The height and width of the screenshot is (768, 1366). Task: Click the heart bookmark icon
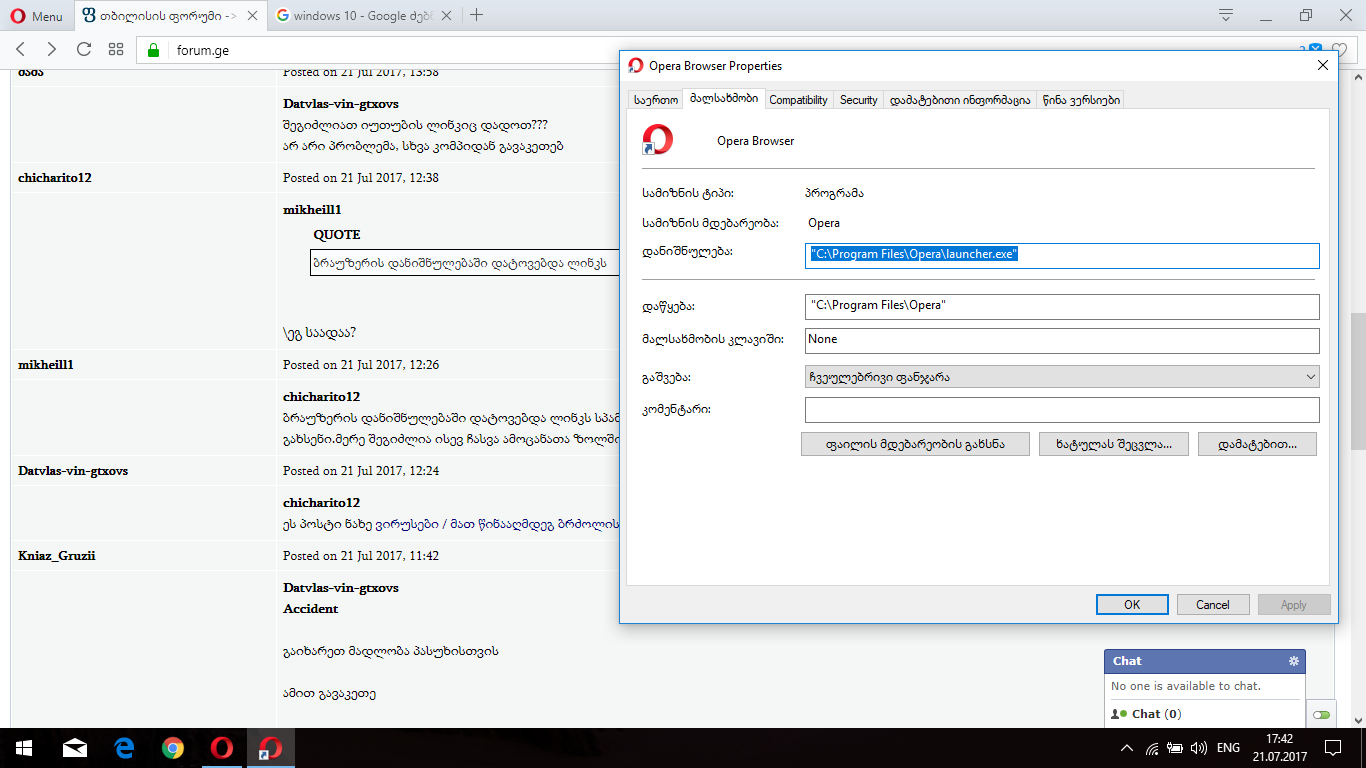[1338, 50]
